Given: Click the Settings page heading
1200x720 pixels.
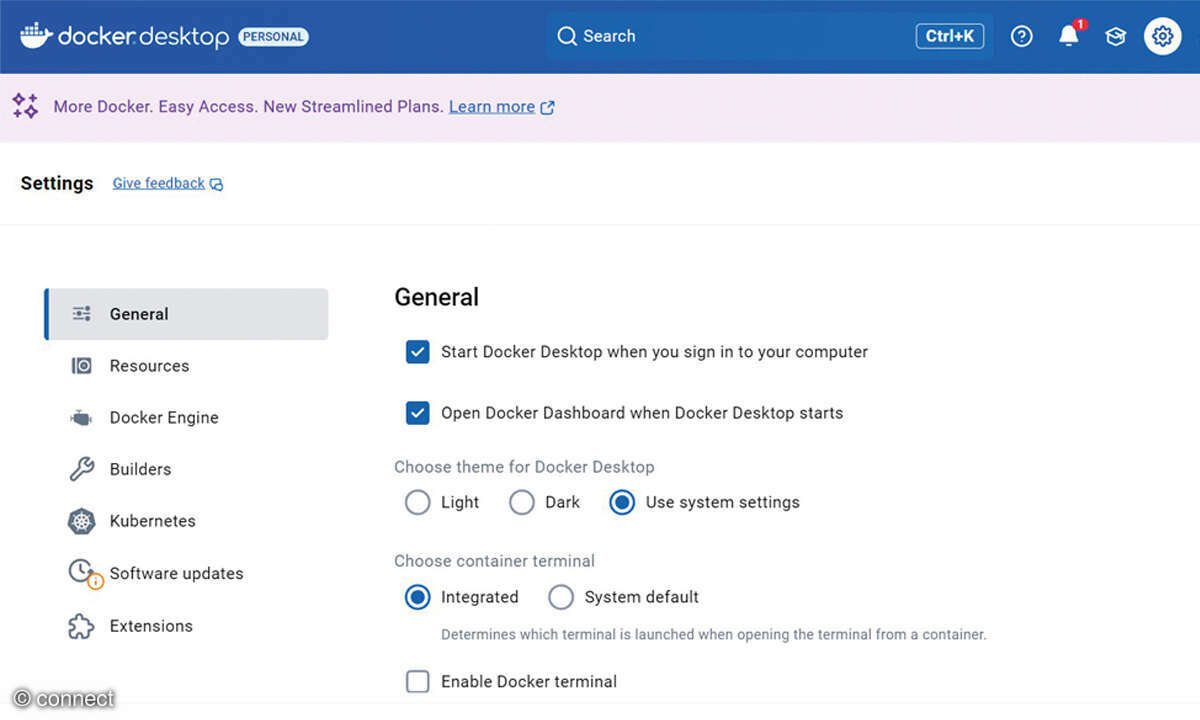Looking at the screenshot, I should click(x=57, y=183).
